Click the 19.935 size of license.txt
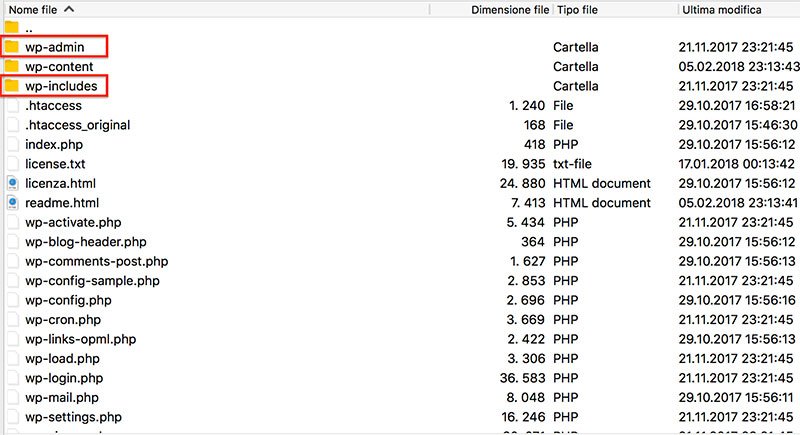 [x=523, y=164]
